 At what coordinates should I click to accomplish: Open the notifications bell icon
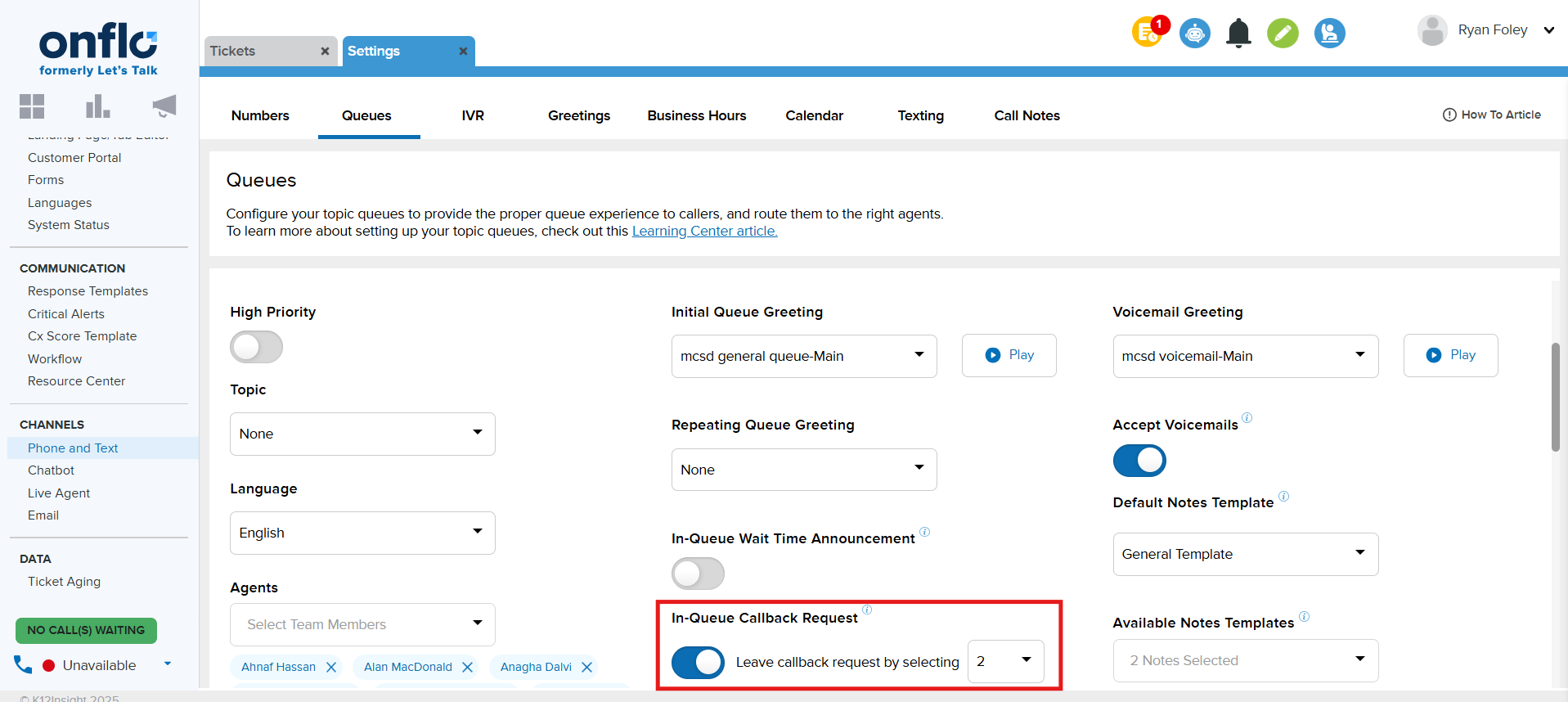pyautogui.click(x=1238, y=34)
